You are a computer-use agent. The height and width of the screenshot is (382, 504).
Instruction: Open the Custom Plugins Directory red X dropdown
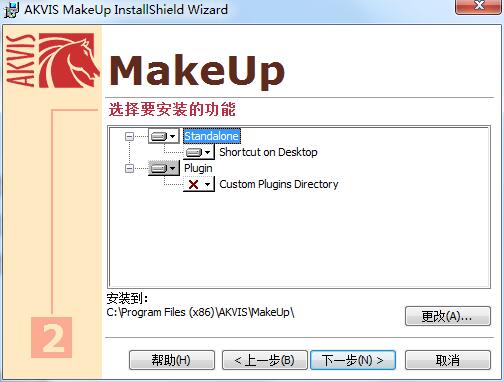[199, 184]
